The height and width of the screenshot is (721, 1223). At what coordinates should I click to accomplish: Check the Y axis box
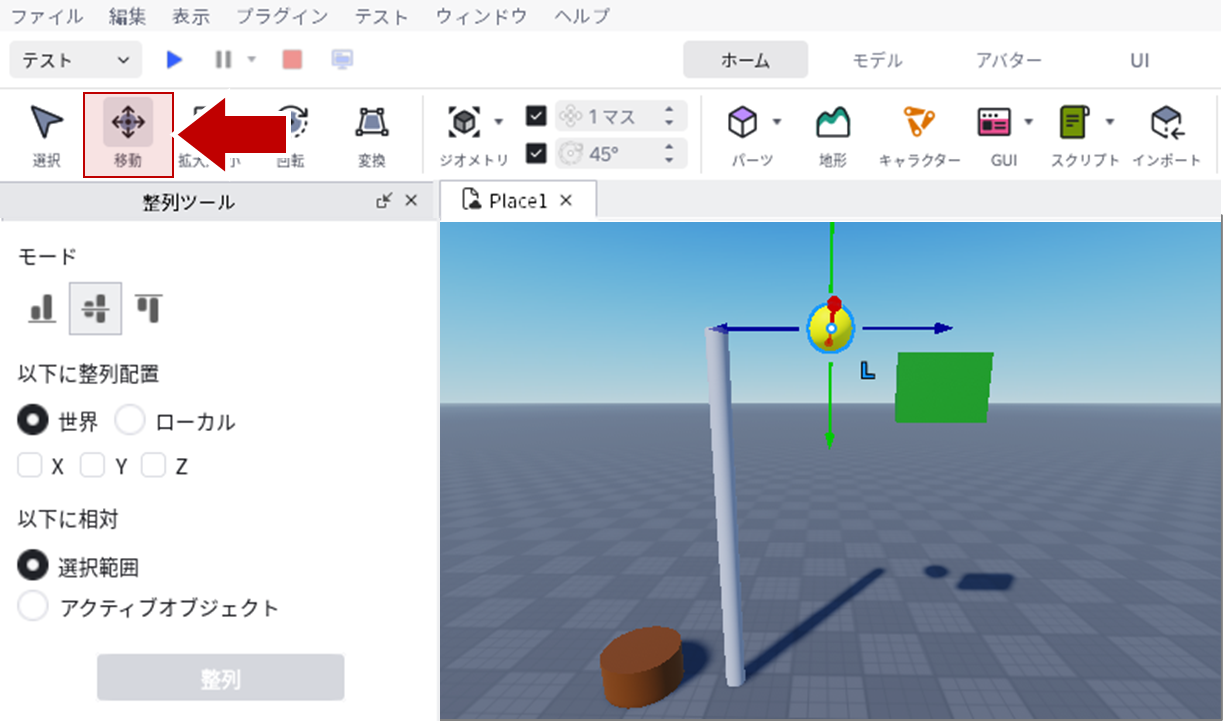(x=93, y=465)
